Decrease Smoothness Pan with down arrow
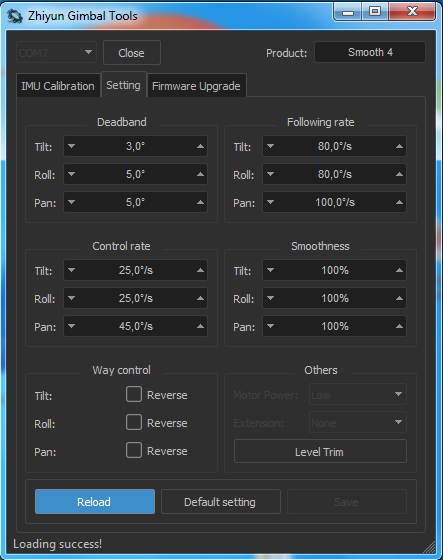 click(270, 326)
